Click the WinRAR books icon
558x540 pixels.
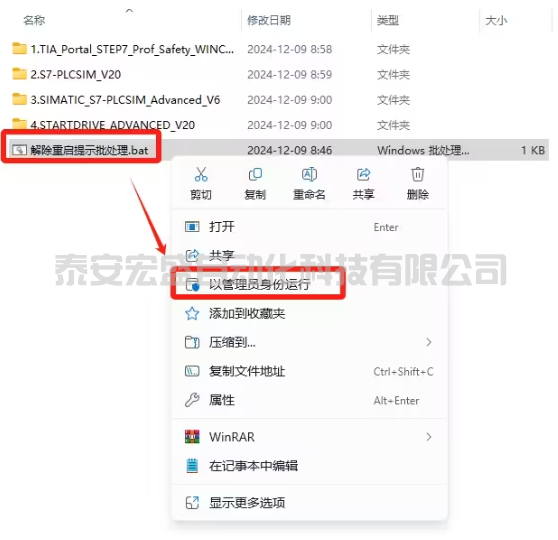pyautogui.click(x=192, y=436)
